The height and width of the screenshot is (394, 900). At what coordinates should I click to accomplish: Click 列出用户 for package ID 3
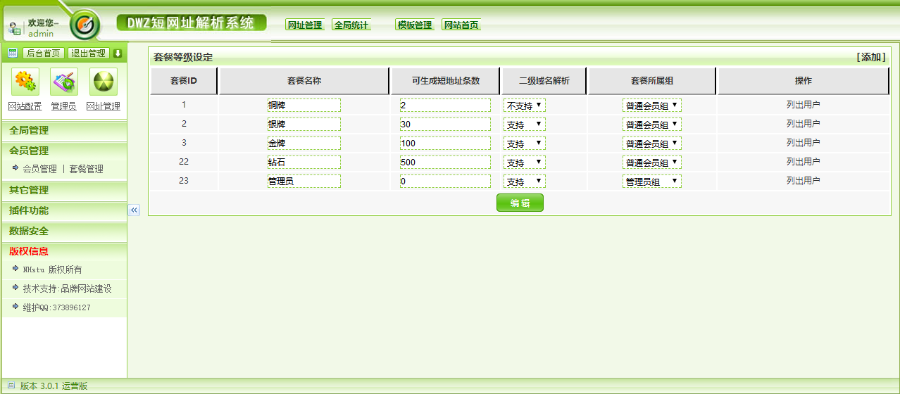pos(803,142)
